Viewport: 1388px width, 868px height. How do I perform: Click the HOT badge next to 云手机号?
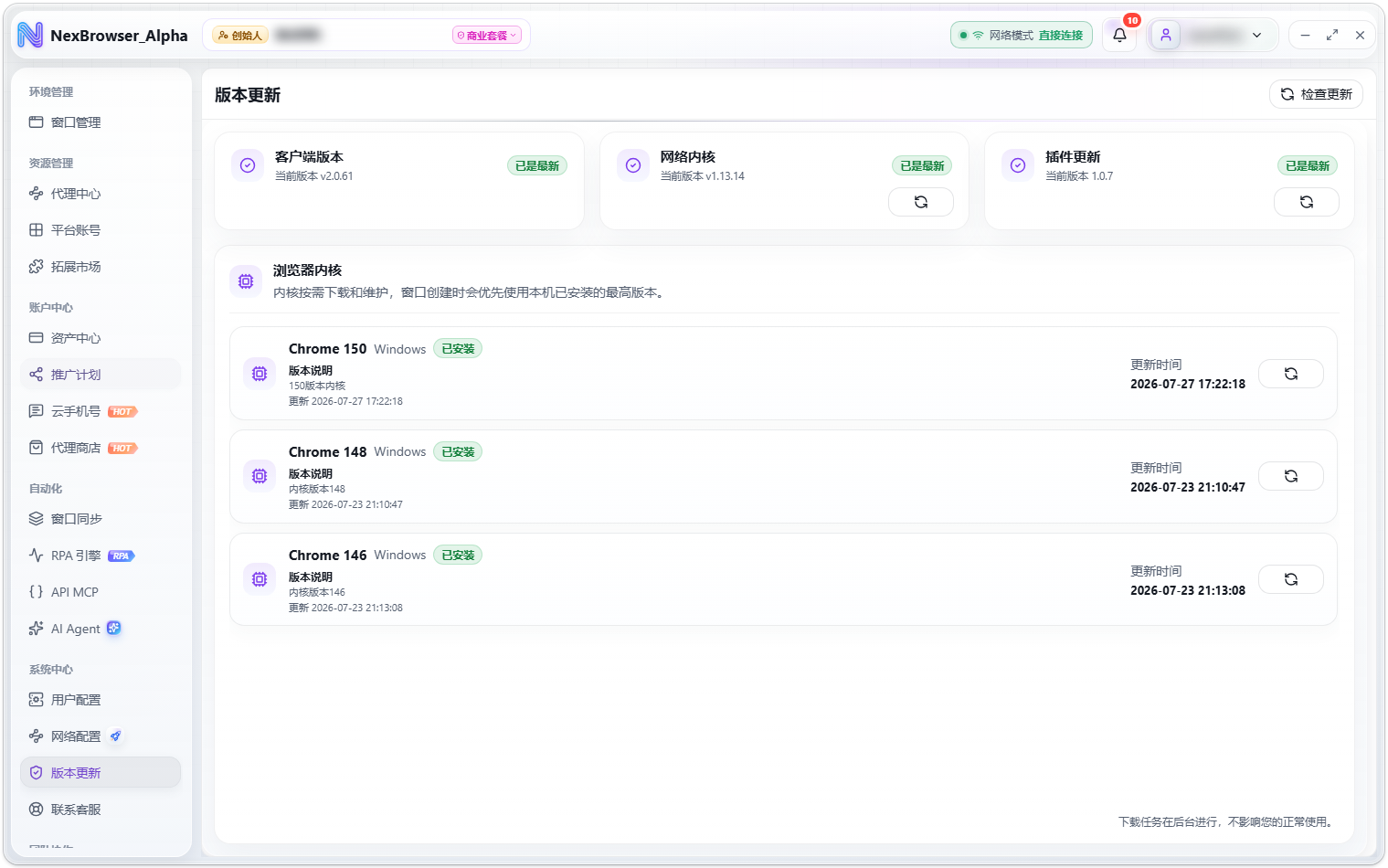pos(122,412)
